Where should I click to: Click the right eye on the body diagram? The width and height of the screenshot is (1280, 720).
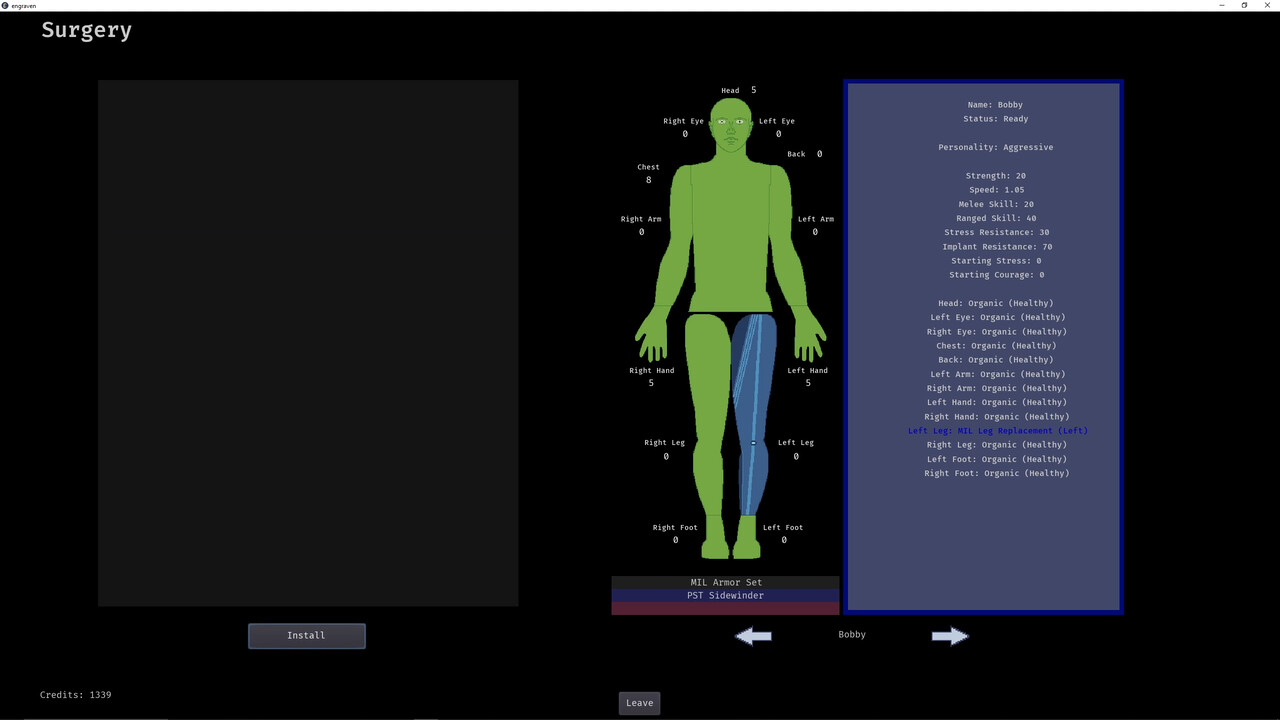coord(723,121)
